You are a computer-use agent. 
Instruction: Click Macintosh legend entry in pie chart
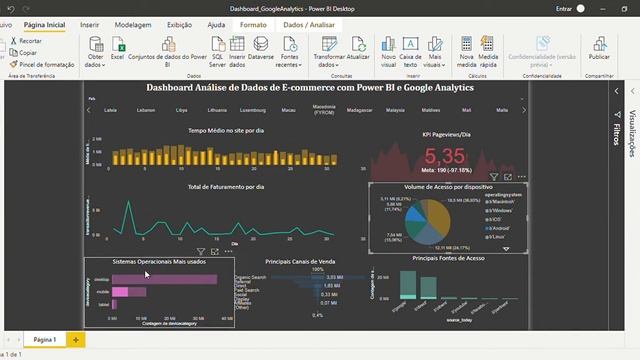point(500,202)
